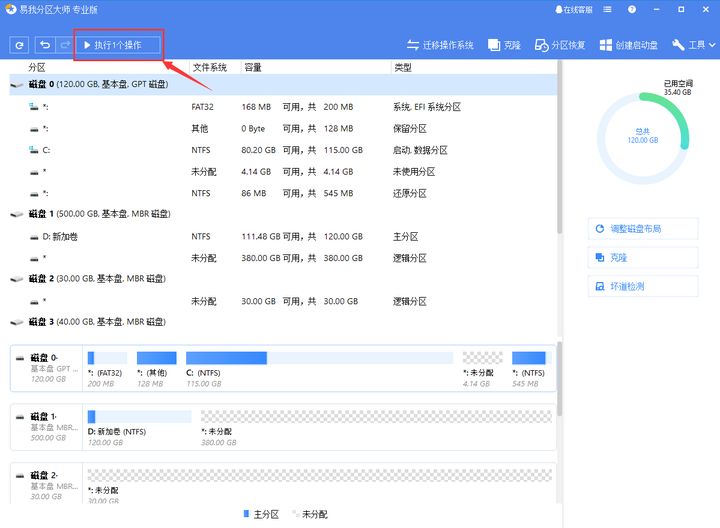Viewport: 720px width, 528px height.
Task: Click the 坏道检测 button
Action: coord(642,286)
